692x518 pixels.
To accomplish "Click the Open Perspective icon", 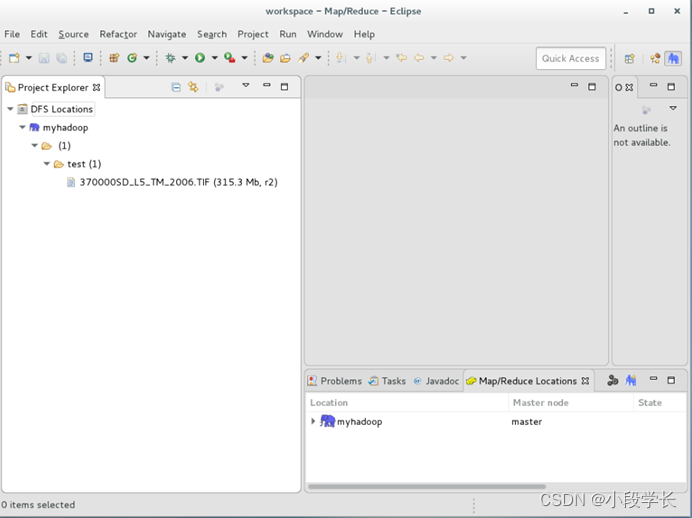I will pos(629,58).
